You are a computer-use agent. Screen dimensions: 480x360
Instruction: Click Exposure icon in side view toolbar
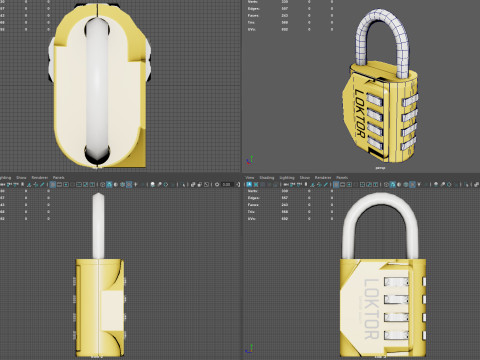[217, 184]
